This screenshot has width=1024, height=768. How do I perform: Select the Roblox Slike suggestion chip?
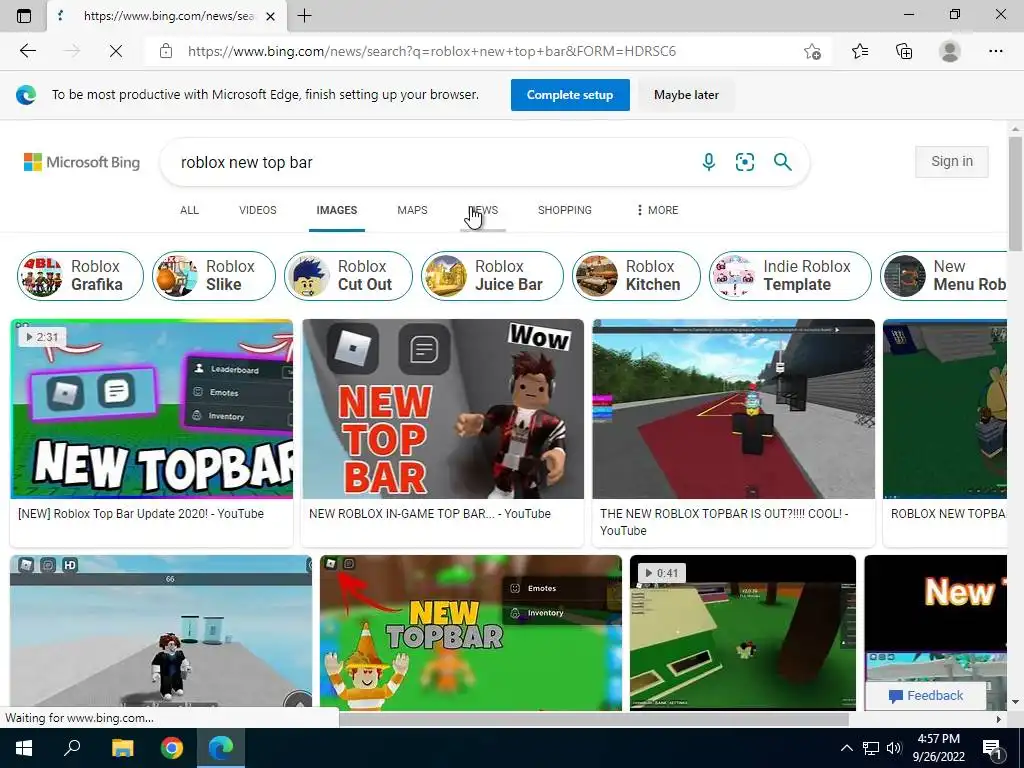point(214,276)
